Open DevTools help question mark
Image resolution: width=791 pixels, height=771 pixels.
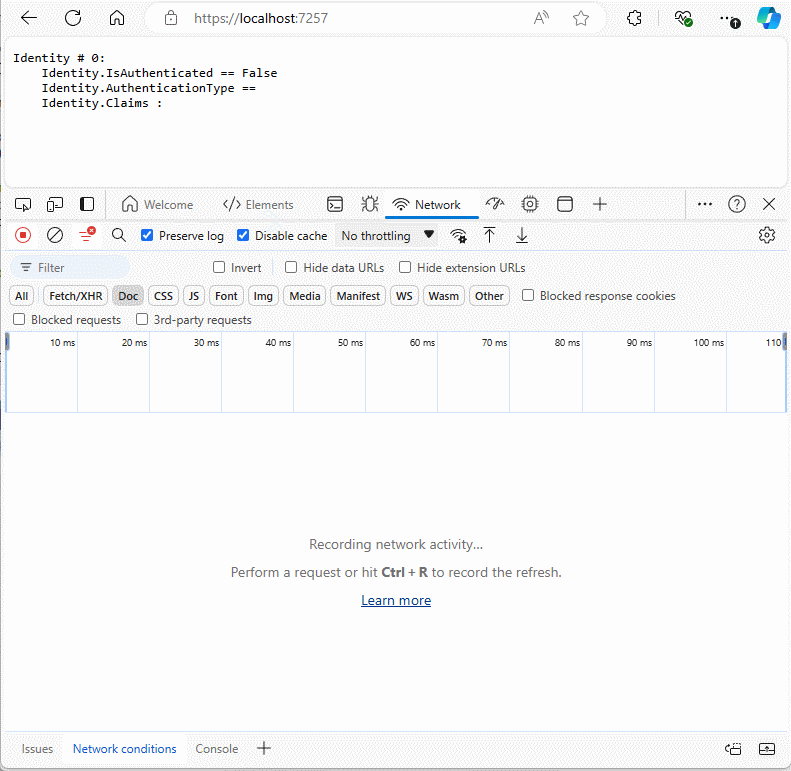click(x=737, y=204)
